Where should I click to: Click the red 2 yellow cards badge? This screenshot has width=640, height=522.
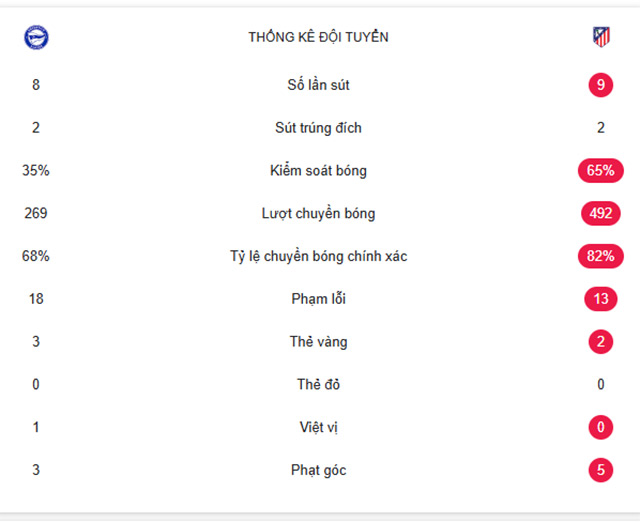click(x=600, y=342)
